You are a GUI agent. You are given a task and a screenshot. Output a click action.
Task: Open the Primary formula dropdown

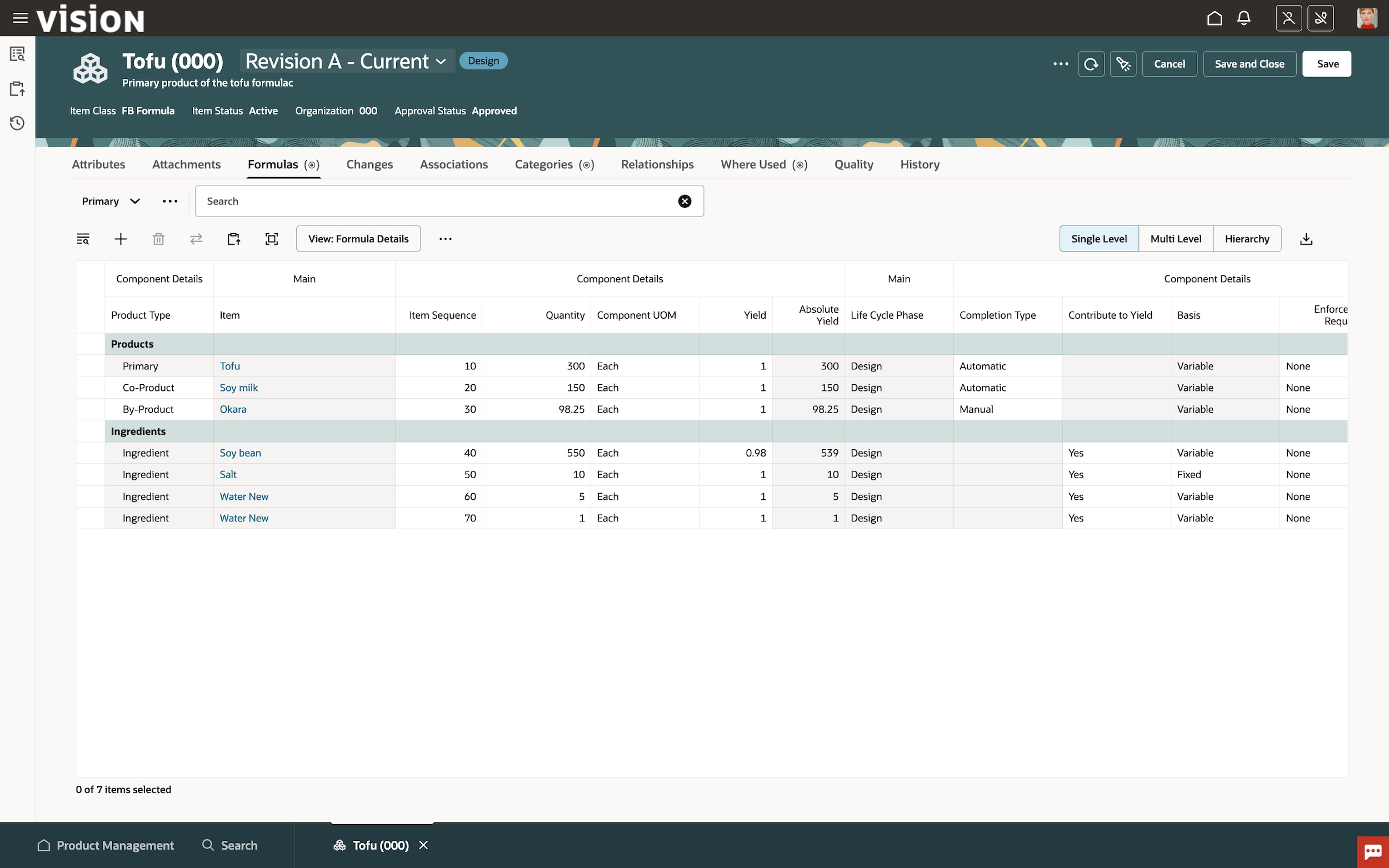coord(110,201)
